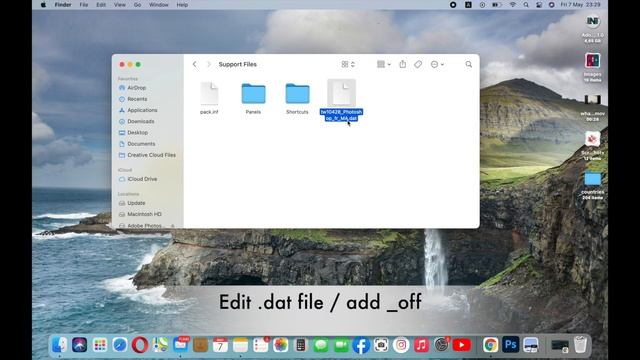Open the Edit menu
Viewport: 640px width, 360px height.
(x=101, y=5)
